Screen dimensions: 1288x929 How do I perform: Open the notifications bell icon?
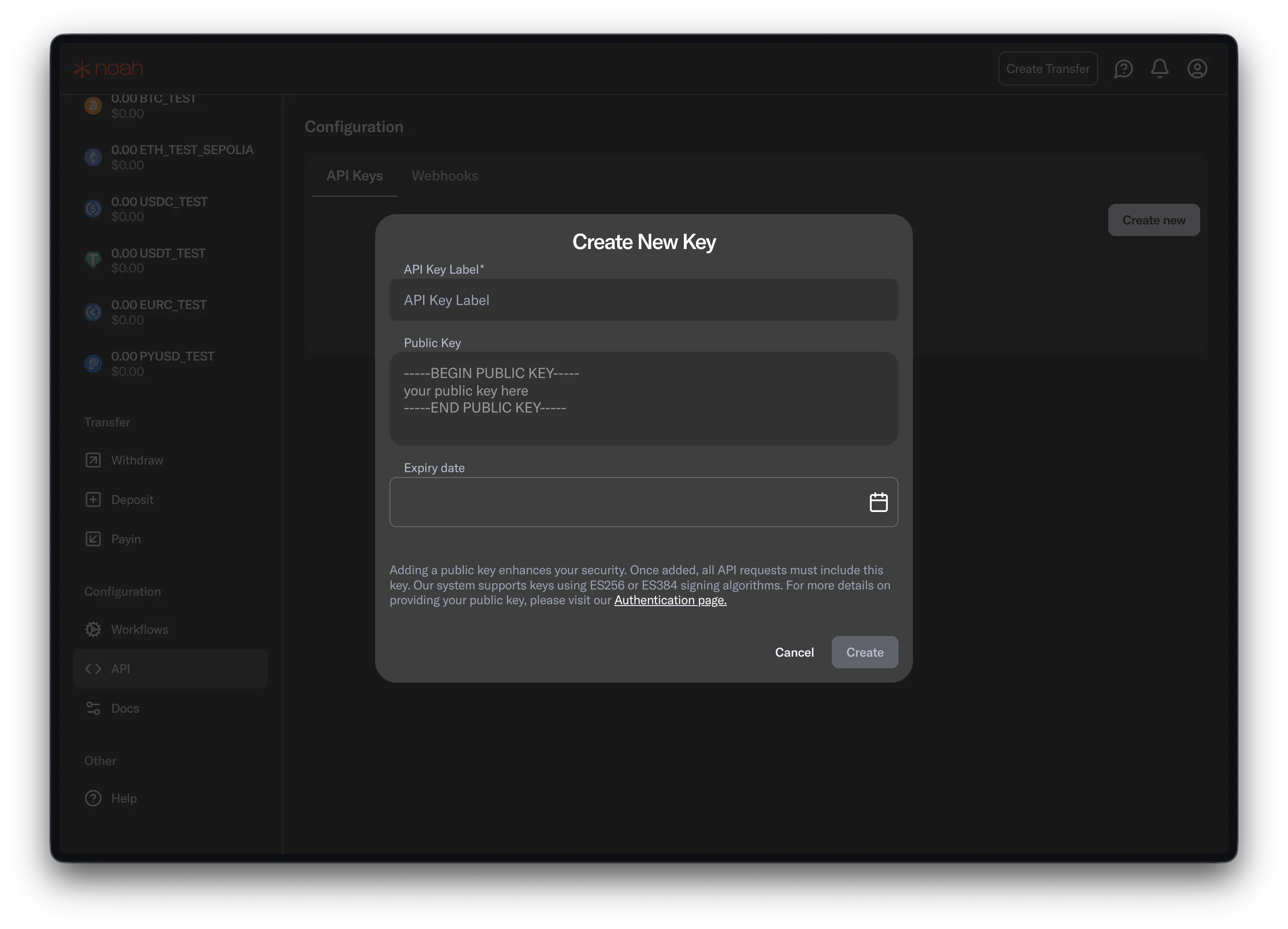coord(1160,68)
